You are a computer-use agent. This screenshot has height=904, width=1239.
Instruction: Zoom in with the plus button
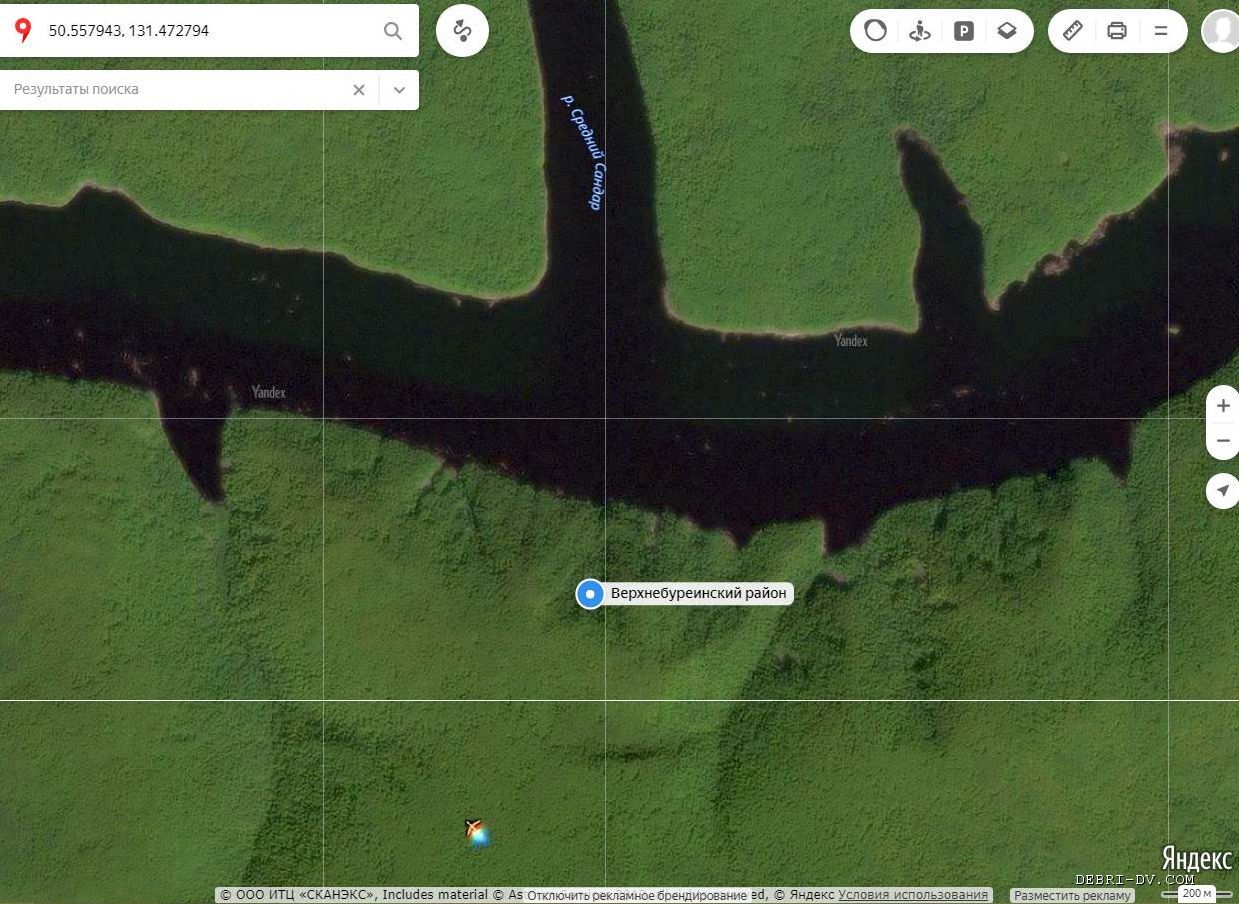click(1222, 406)
